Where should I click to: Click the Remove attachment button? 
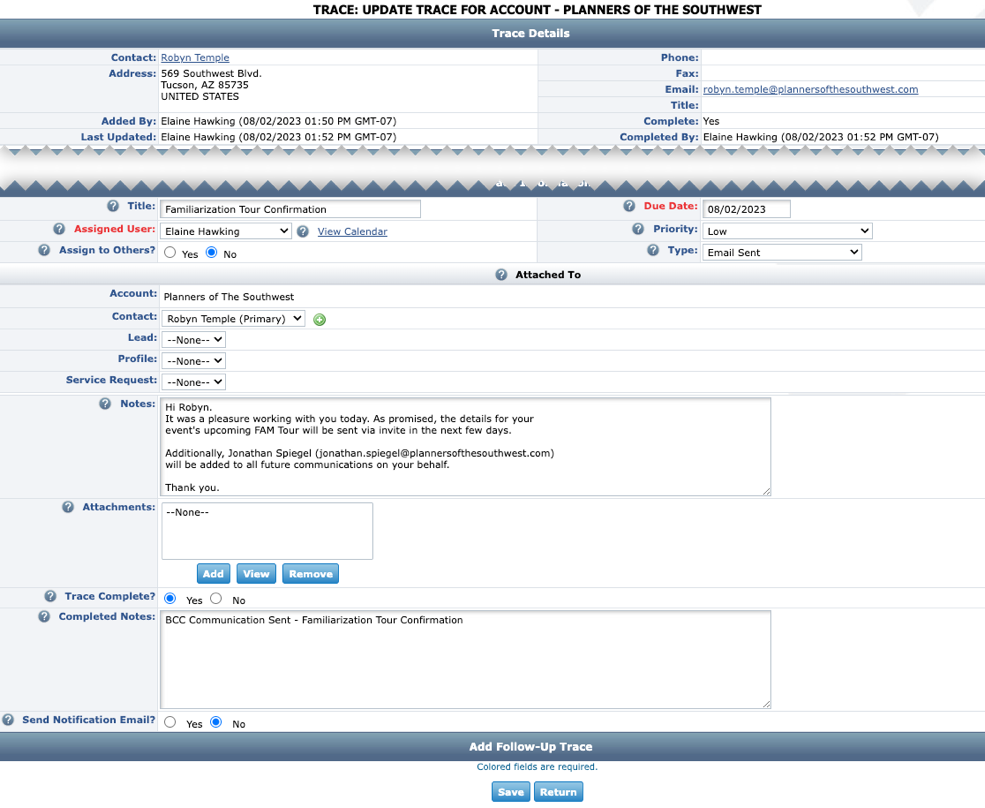click(311, 574)
